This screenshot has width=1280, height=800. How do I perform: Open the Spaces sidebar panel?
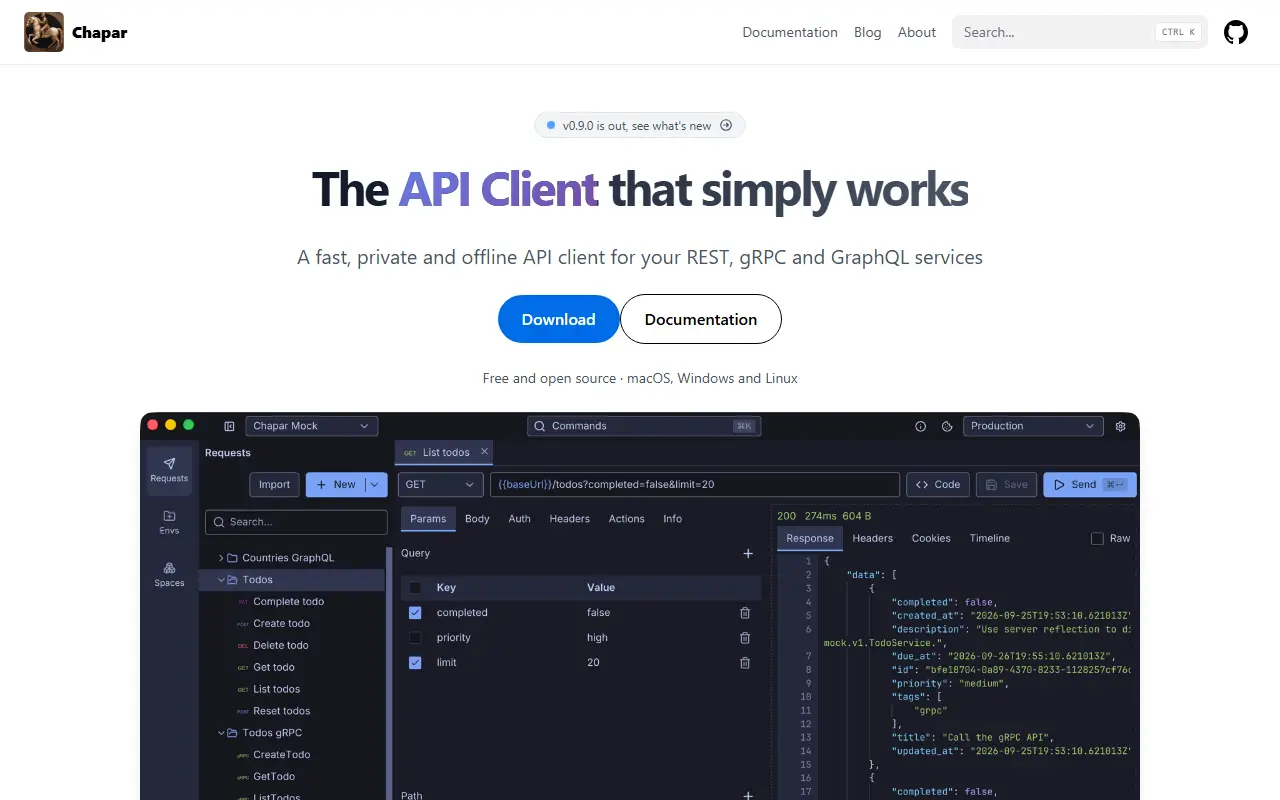tap(169, 574)
